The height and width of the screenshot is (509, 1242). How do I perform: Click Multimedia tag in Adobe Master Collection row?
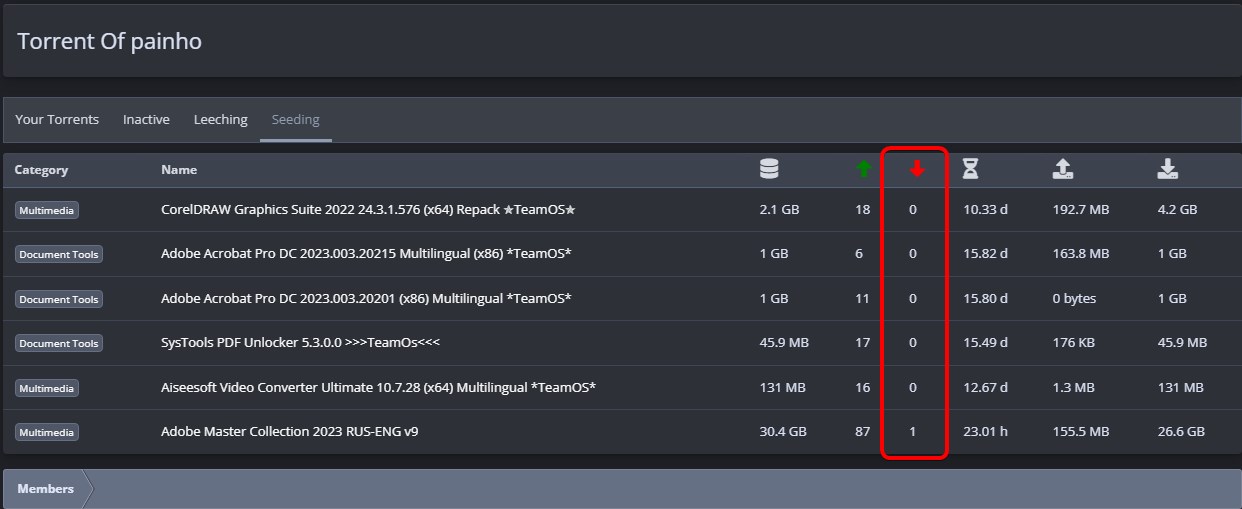[47, 432]
